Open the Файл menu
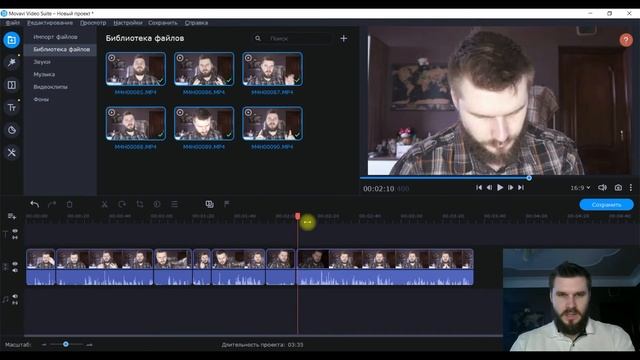Image resolution: width=640 pixels, height=360 pixels. (x=13, y=23)
